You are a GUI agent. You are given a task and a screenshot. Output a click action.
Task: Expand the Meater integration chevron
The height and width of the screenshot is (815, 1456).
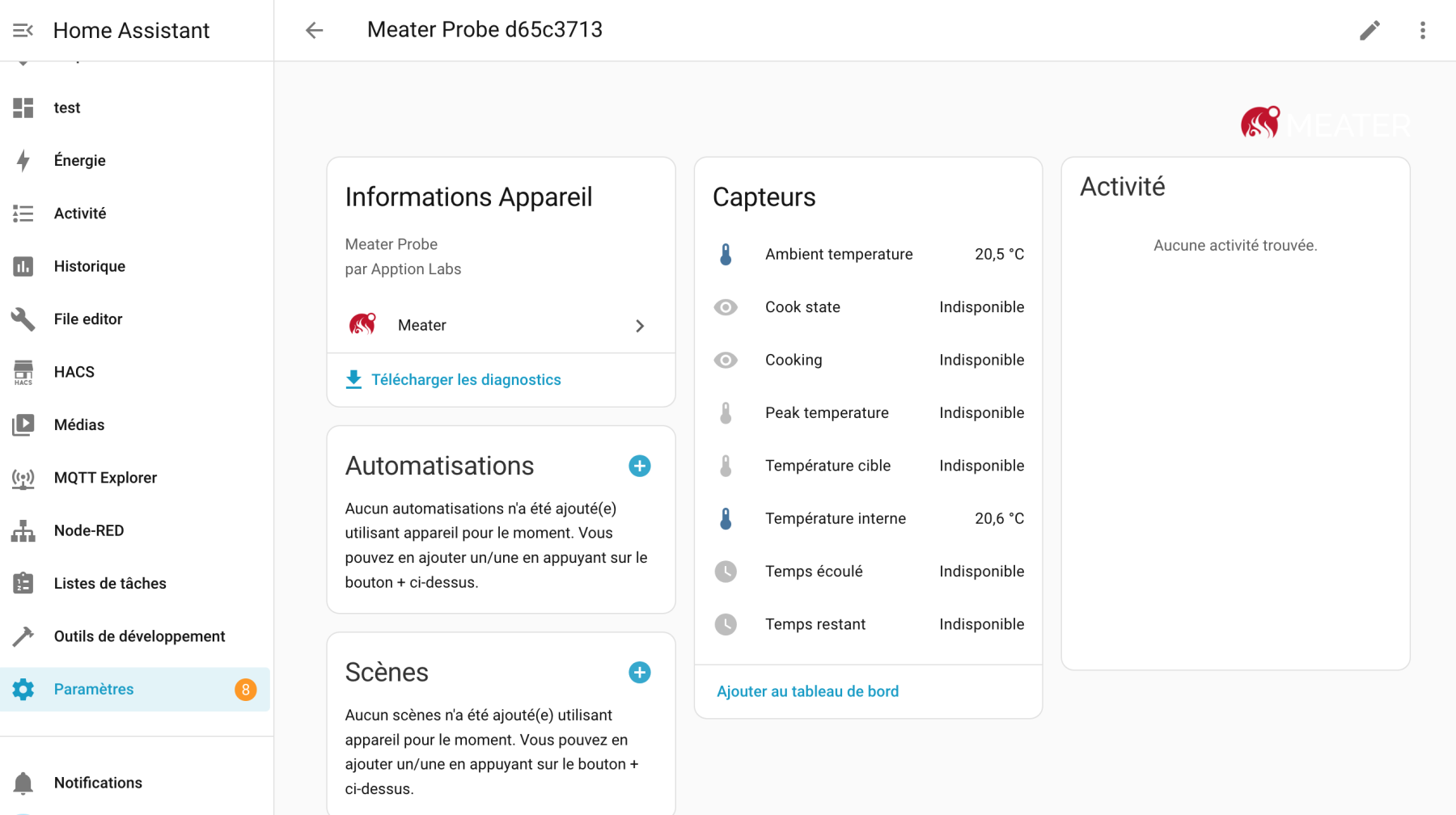click(639, 326)
